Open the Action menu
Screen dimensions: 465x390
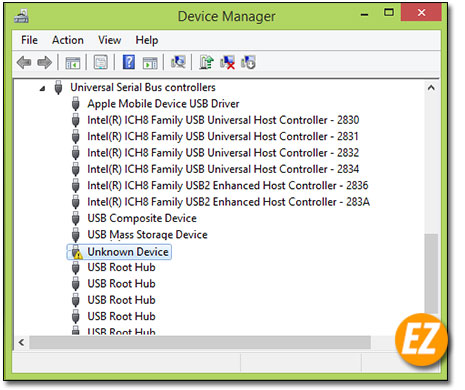click(68, 40)
